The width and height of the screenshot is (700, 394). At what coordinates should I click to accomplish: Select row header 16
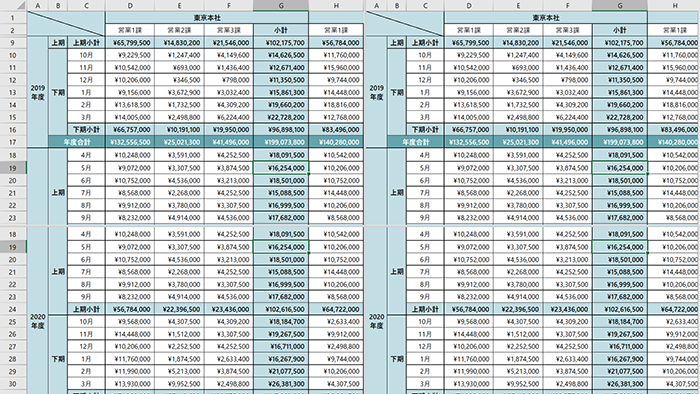pos(13,130)
